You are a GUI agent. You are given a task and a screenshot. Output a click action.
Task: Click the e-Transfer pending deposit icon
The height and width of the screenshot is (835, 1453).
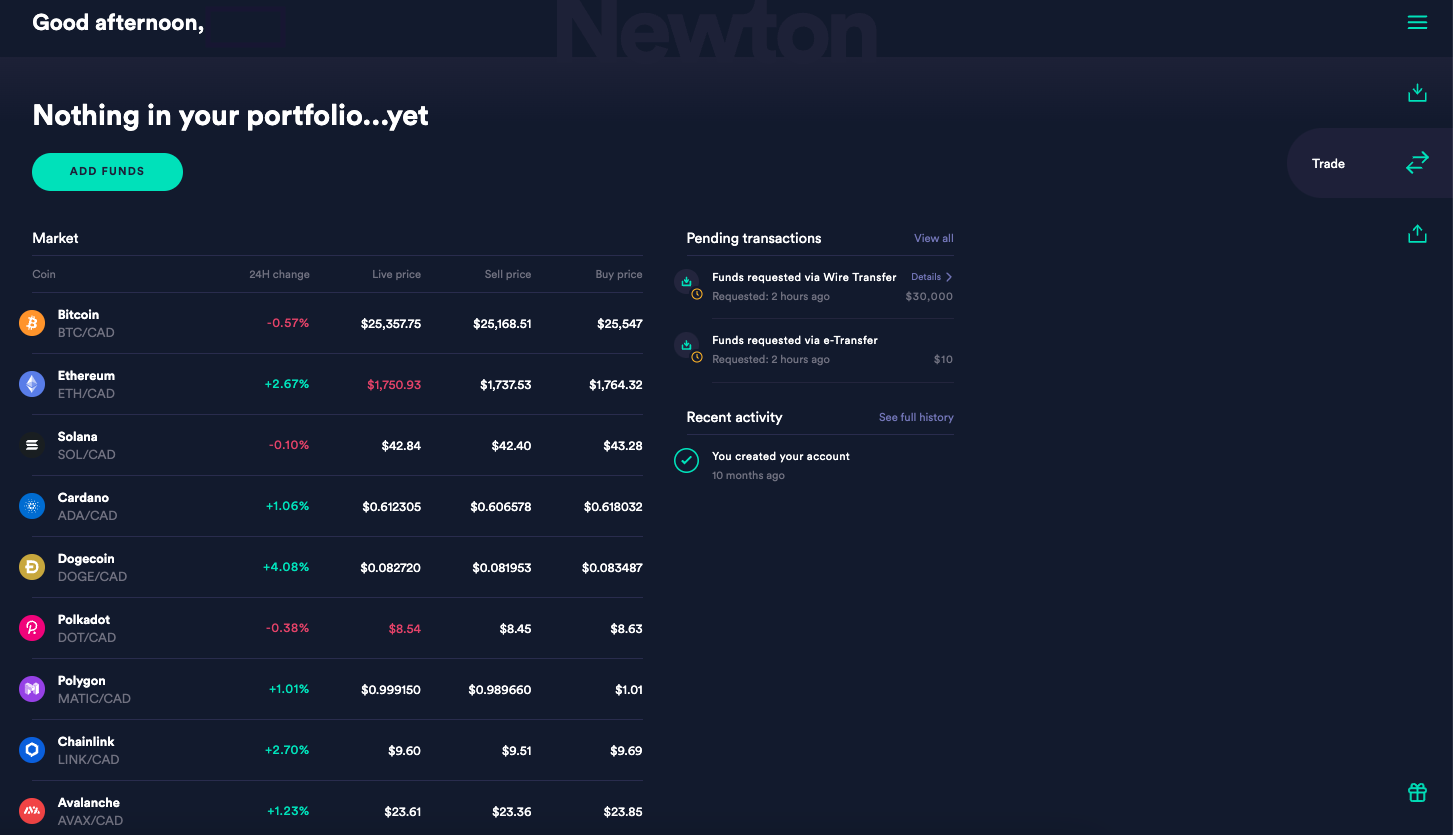tap(687, 346)
